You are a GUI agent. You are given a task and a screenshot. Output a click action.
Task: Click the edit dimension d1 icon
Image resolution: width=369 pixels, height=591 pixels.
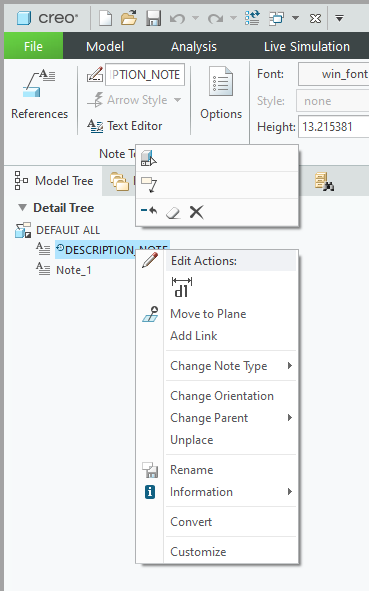[182, 287]
